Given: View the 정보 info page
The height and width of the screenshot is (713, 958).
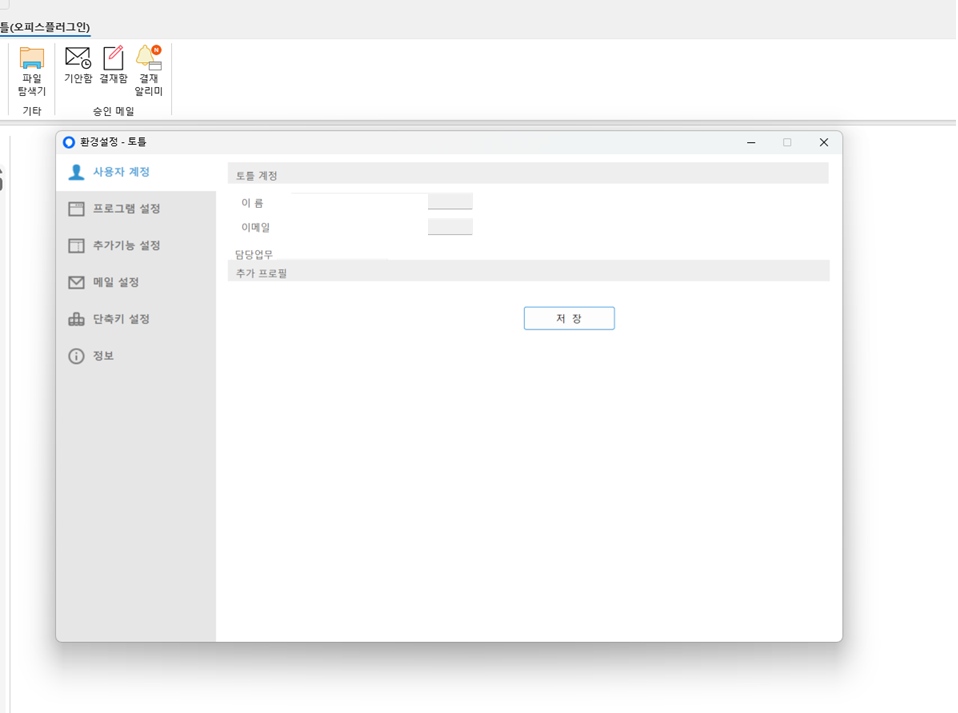Looking at the screenshot, I should pos(136,356).
